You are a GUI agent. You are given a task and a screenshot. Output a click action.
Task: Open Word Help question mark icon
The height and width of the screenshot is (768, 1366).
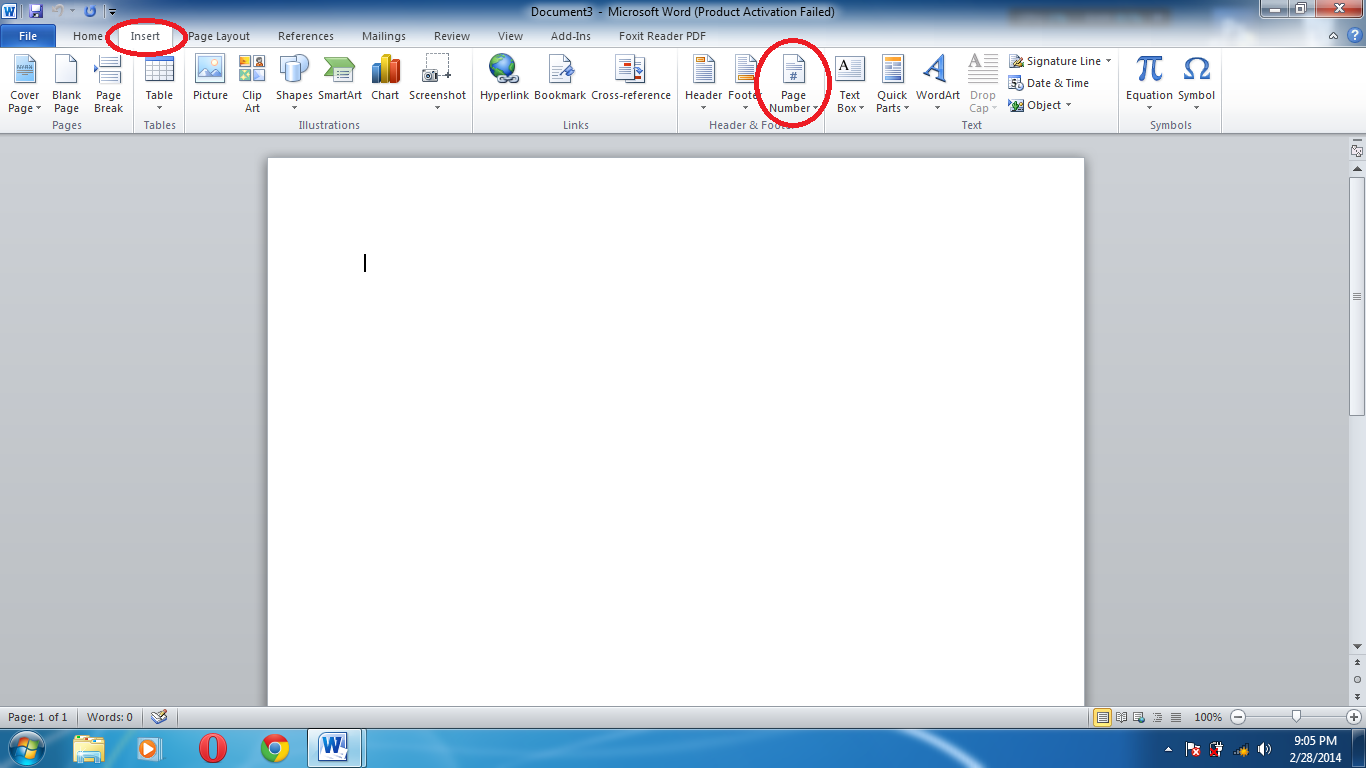click(1354, 35)
